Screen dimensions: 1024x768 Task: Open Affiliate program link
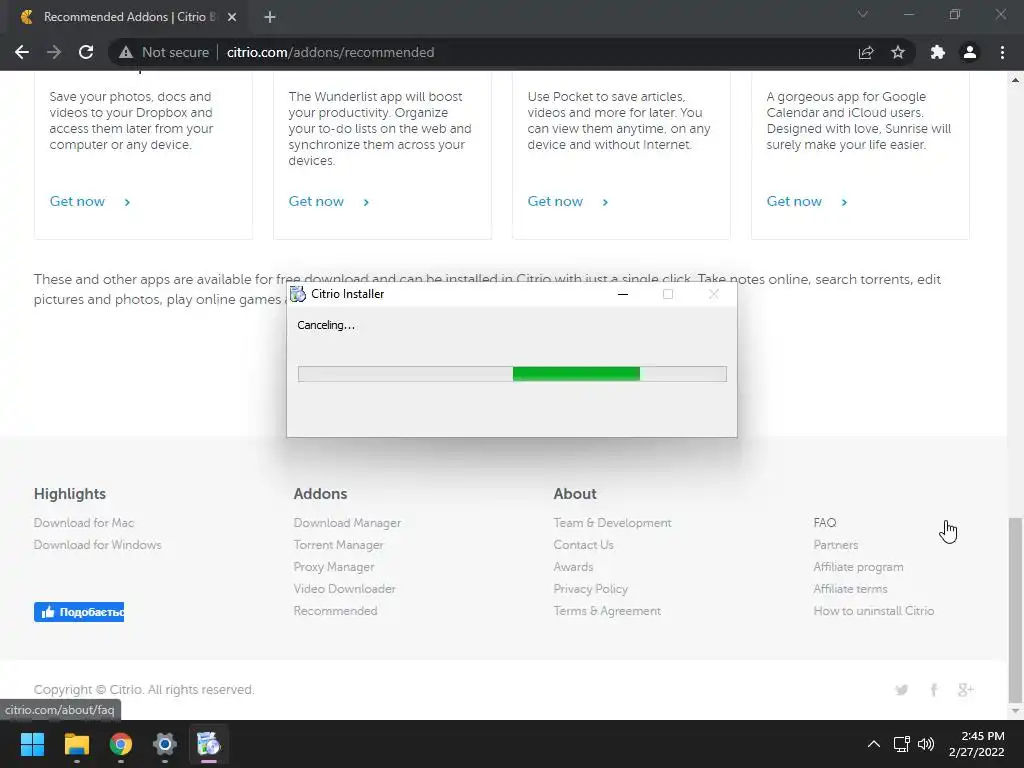click(x=858, y=567)
